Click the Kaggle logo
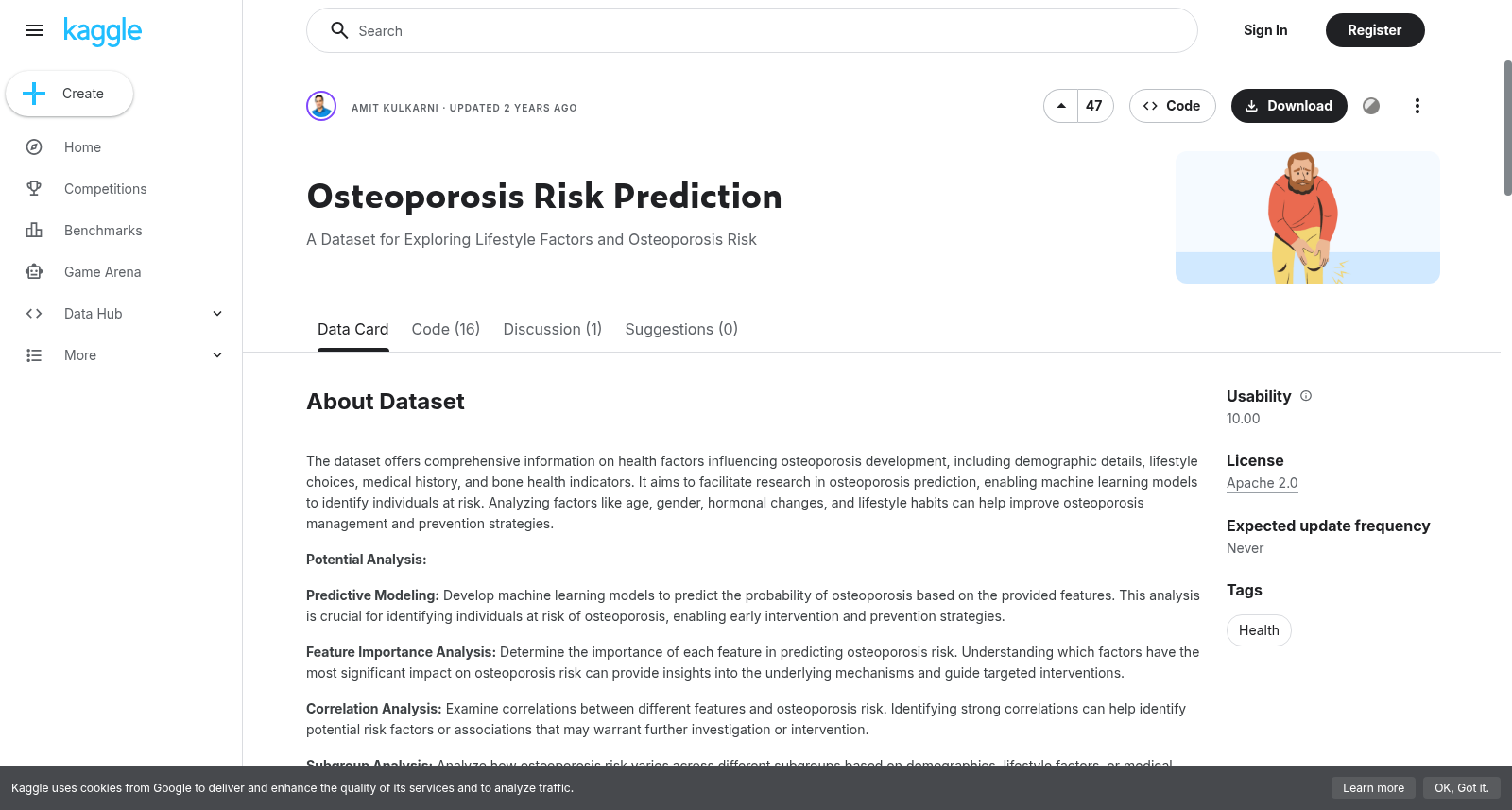Screen dimensions: 1512x810 click(x=102, y=31)
